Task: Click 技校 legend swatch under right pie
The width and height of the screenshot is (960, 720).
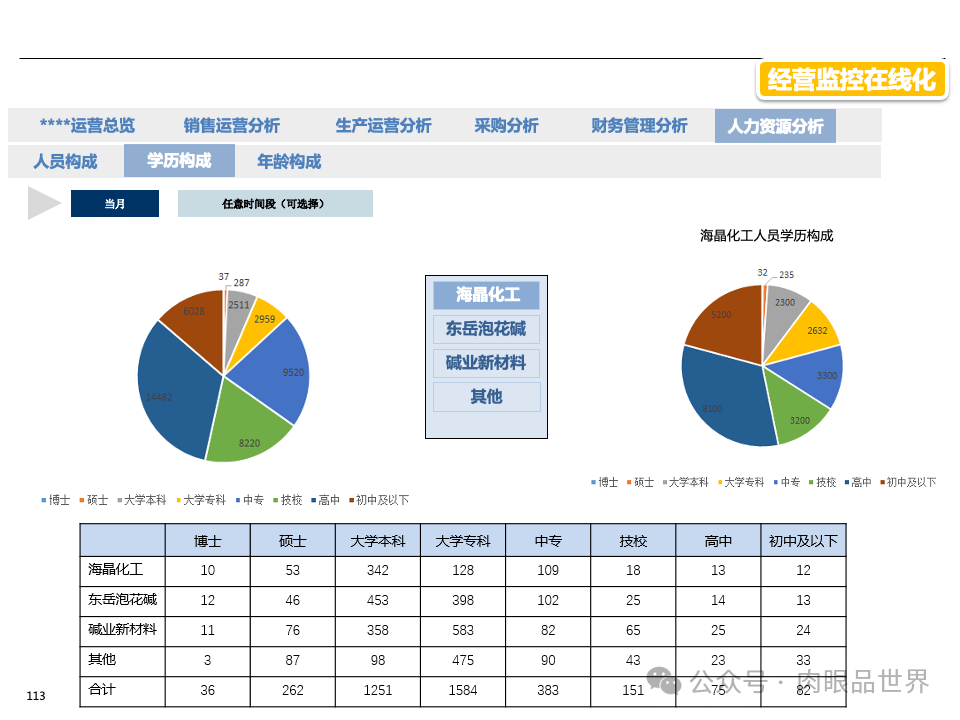Action: click(x=811, y=482)
